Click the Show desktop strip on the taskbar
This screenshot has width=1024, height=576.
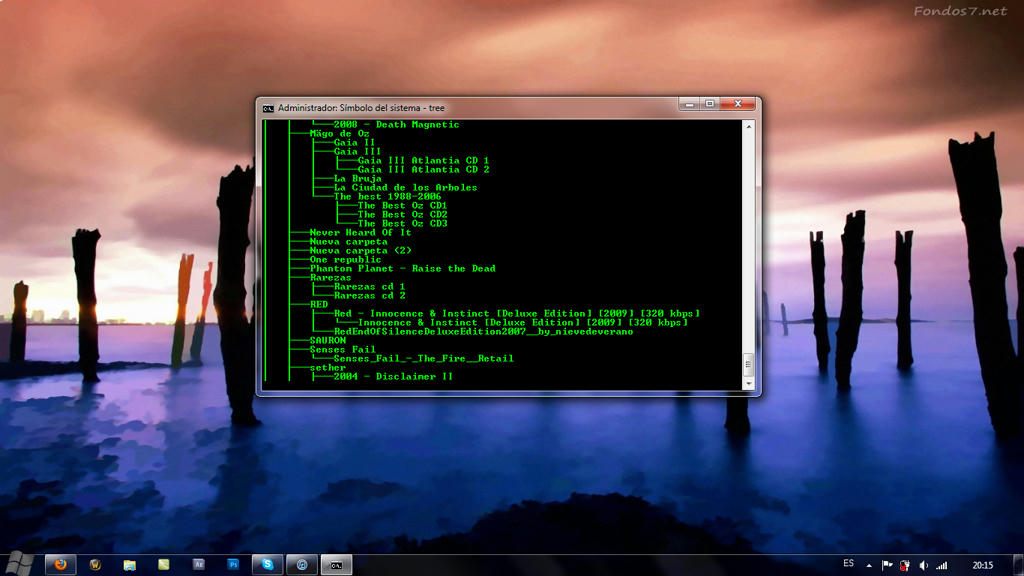tap(1019, 564)
